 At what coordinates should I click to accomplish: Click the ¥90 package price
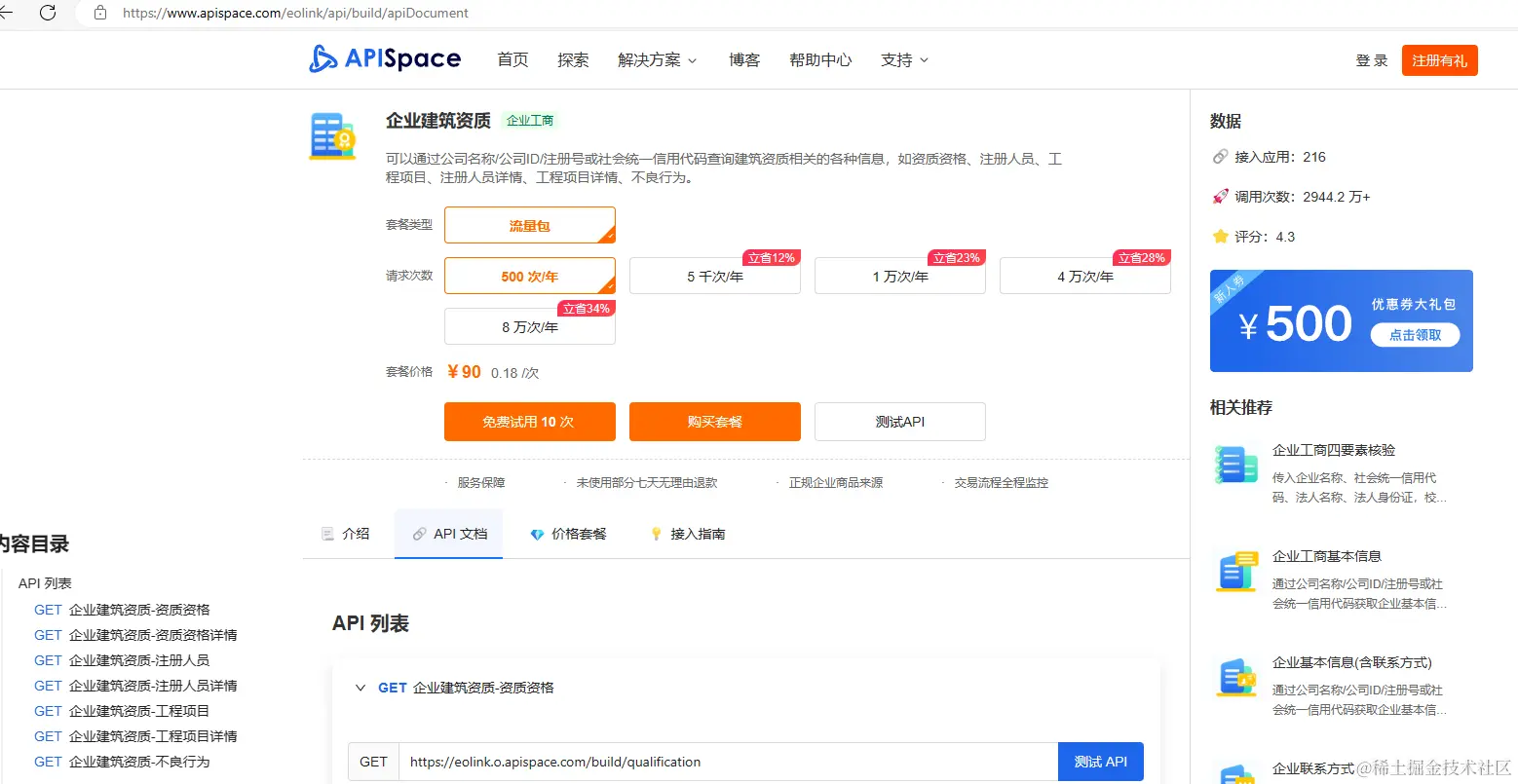tap(464, 372)
